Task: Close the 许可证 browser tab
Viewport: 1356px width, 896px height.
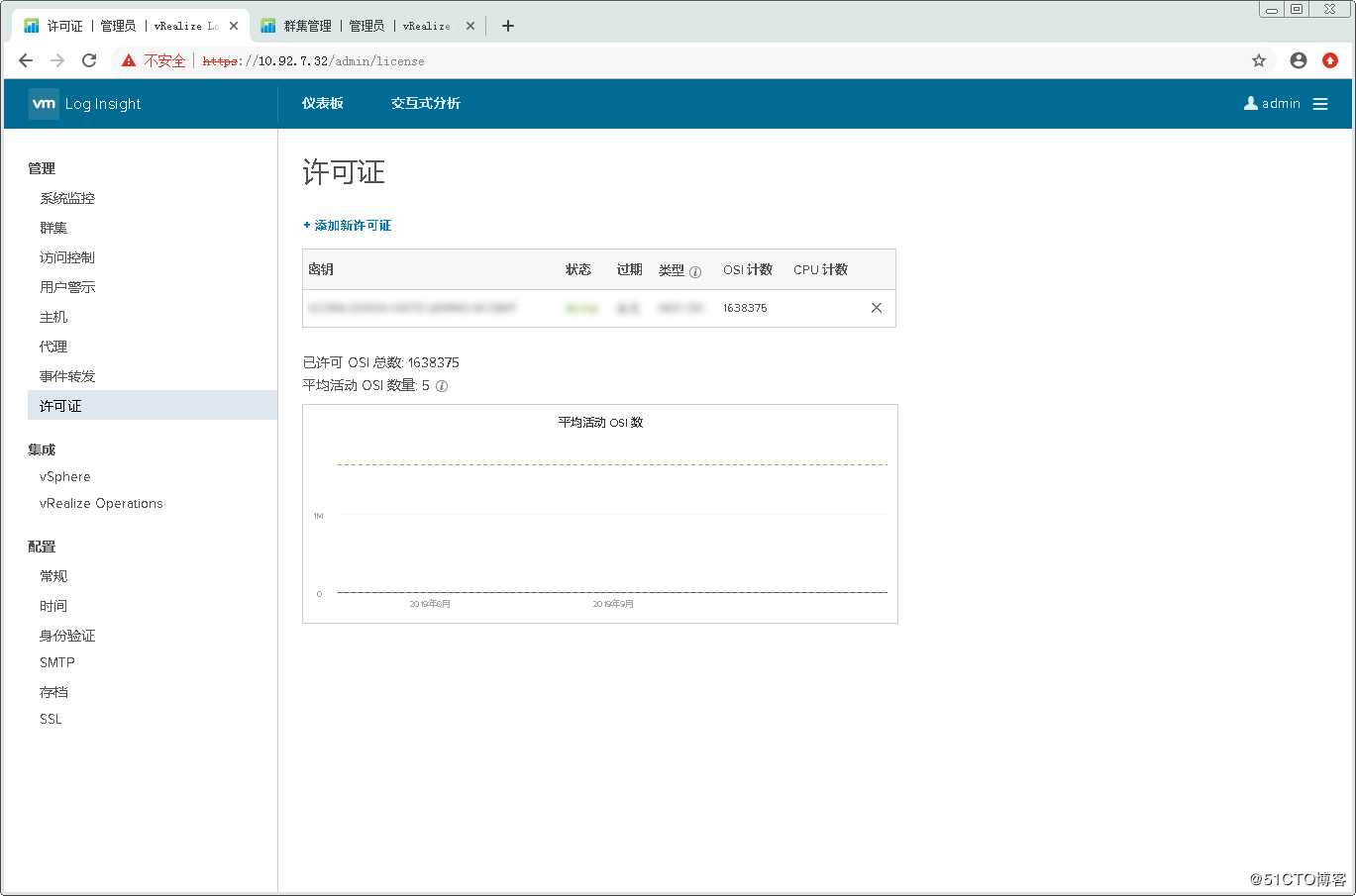Action: click(234, 26)
